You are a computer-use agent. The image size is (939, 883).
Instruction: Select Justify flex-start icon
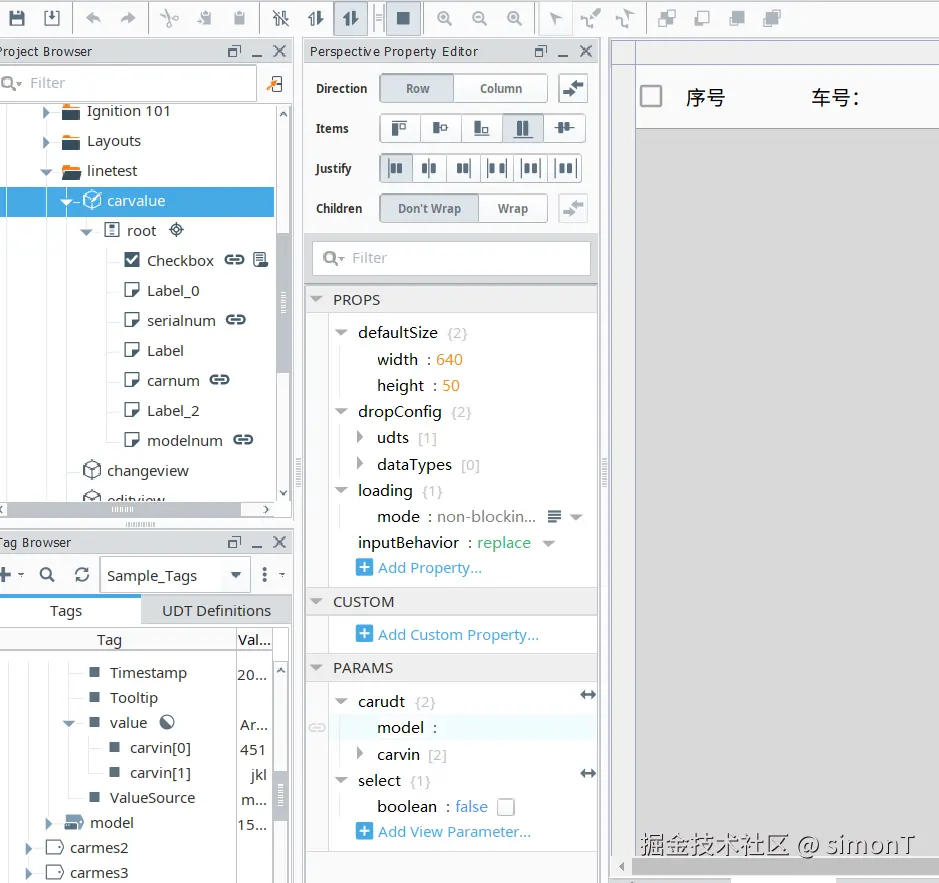(x=396, y=168)
